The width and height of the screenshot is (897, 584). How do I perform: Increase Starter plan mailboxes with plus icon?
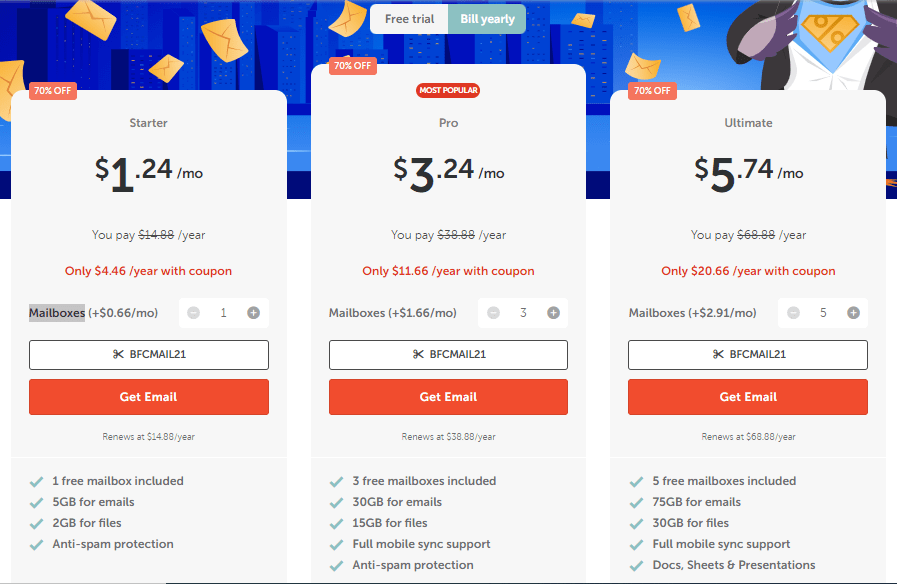click(253, 313)
